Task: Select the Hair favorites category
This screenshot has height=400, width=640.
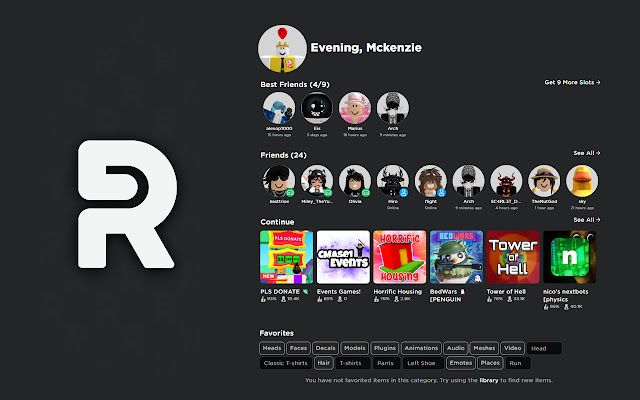Action: tap(324, 363)
